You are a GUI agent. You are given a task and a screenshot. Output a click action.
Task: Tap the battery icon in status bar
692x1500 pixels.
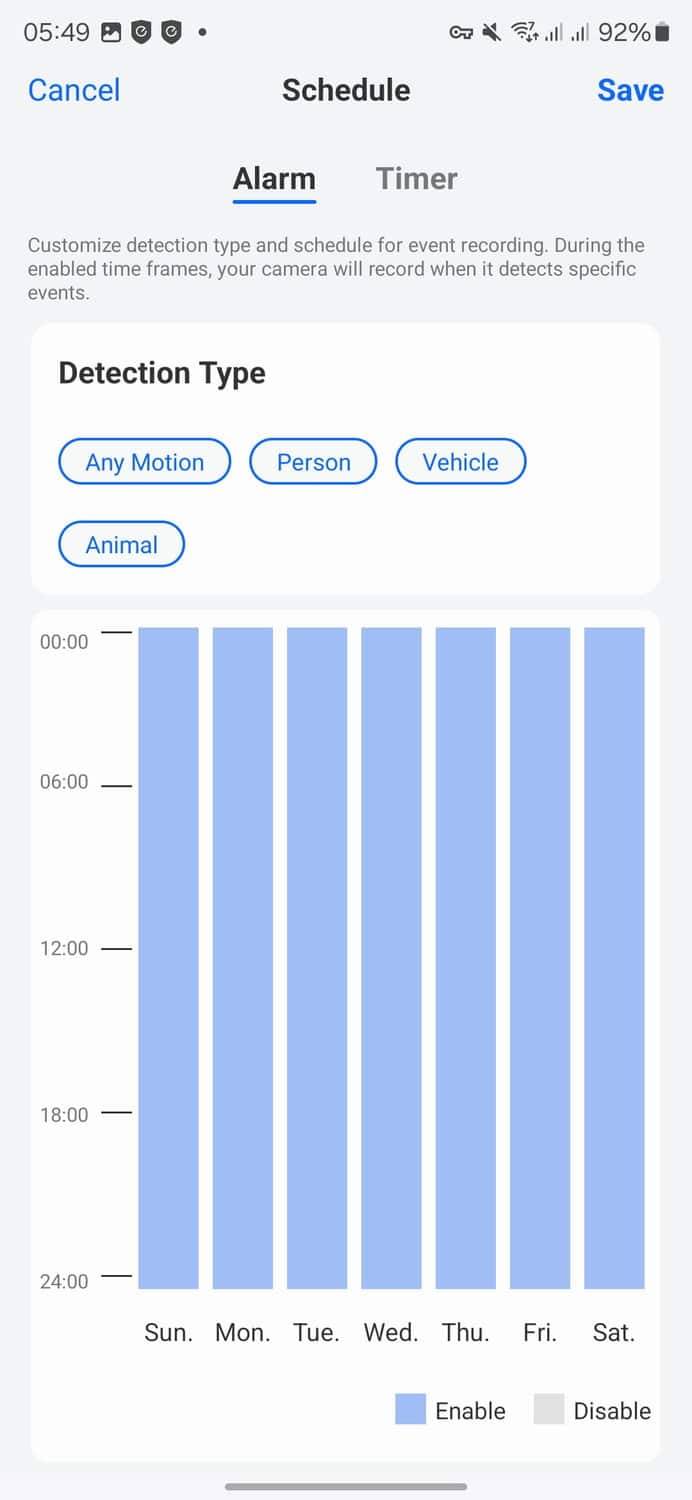point(662,33)
